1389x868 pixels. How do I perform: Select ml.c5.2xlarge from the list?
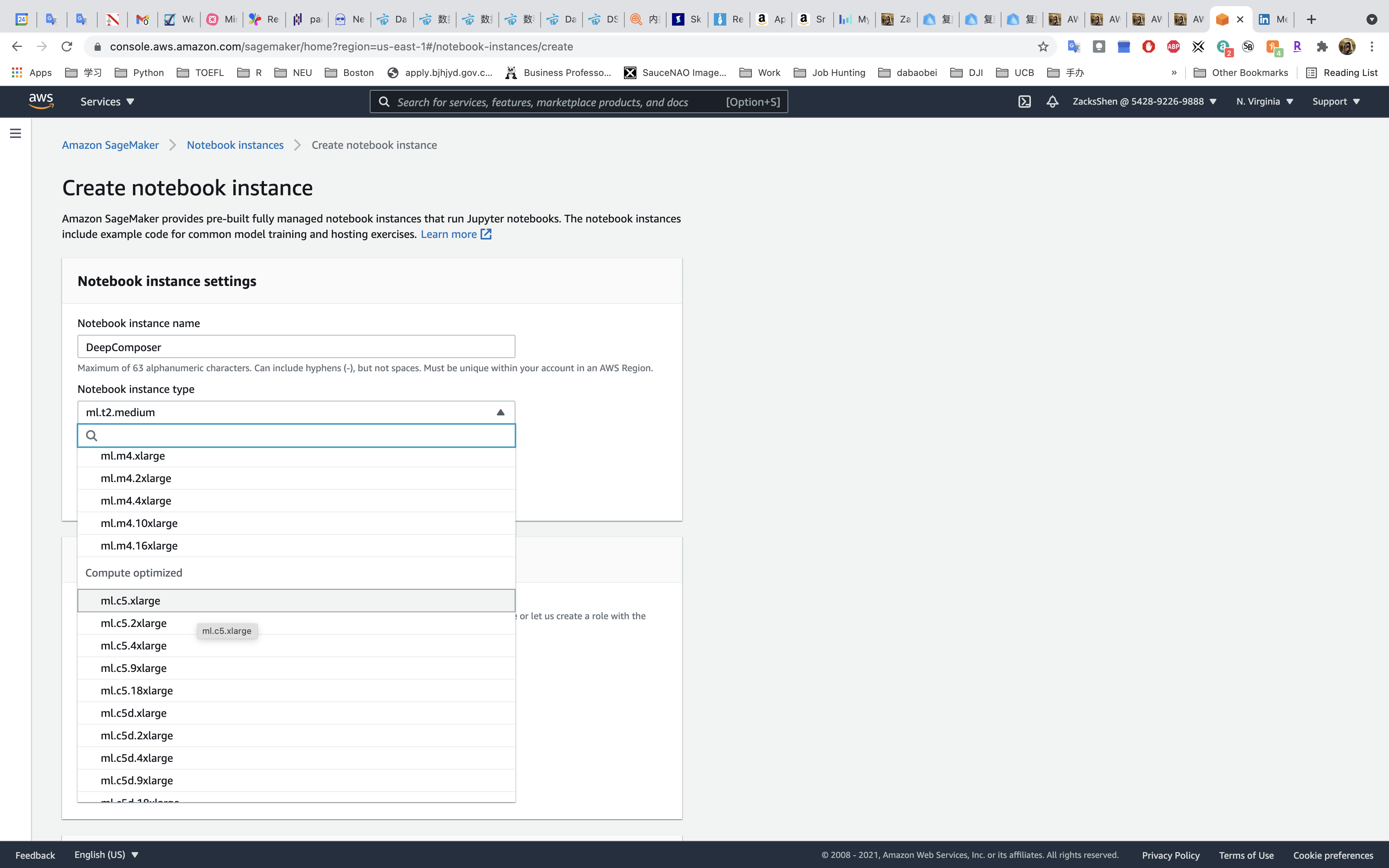[134, 623]
